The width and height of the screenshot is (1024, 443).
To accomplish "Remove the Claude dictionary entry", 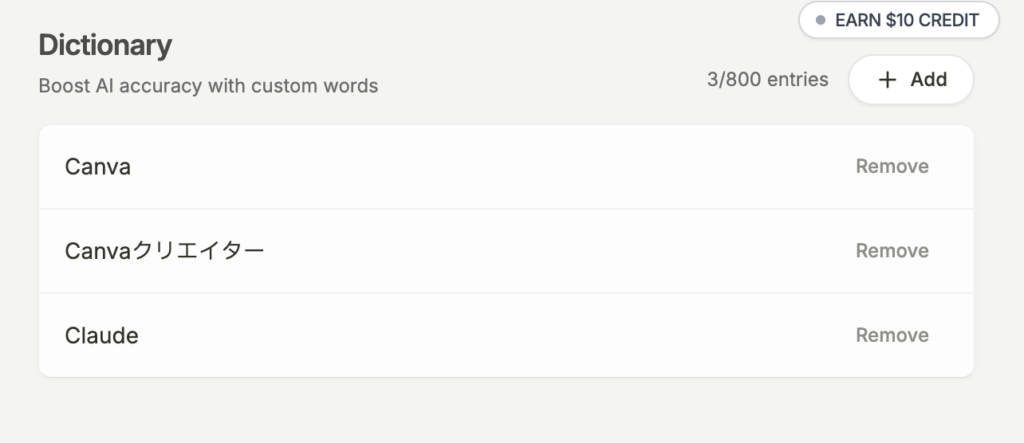I will (892, 335).
